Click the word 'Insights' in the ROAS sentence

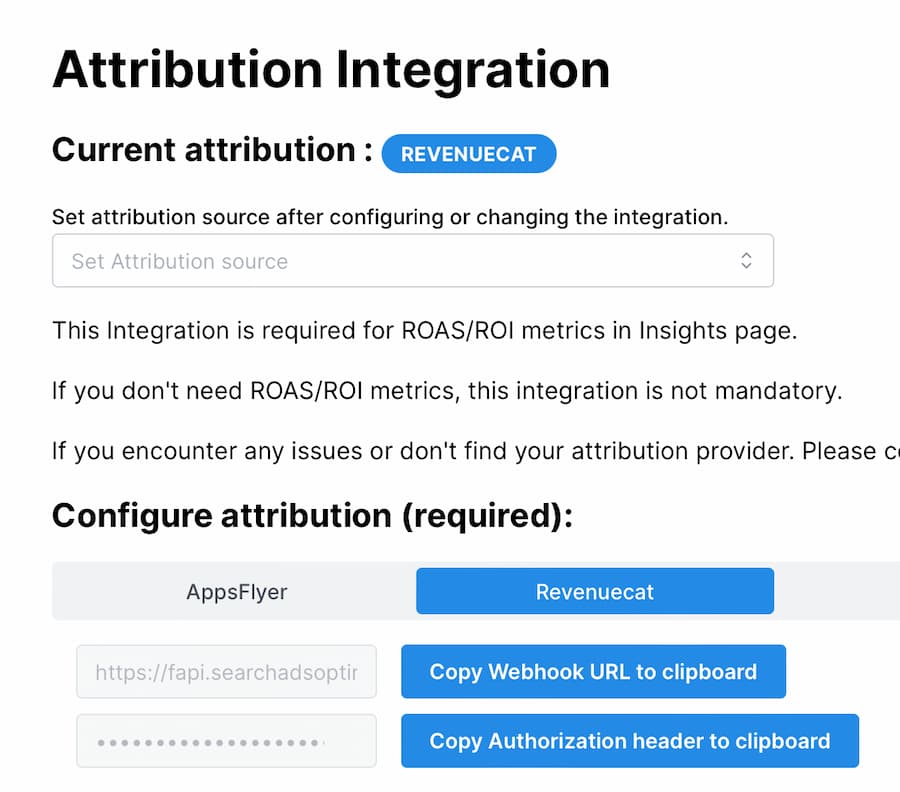click(x=678, y=331)
